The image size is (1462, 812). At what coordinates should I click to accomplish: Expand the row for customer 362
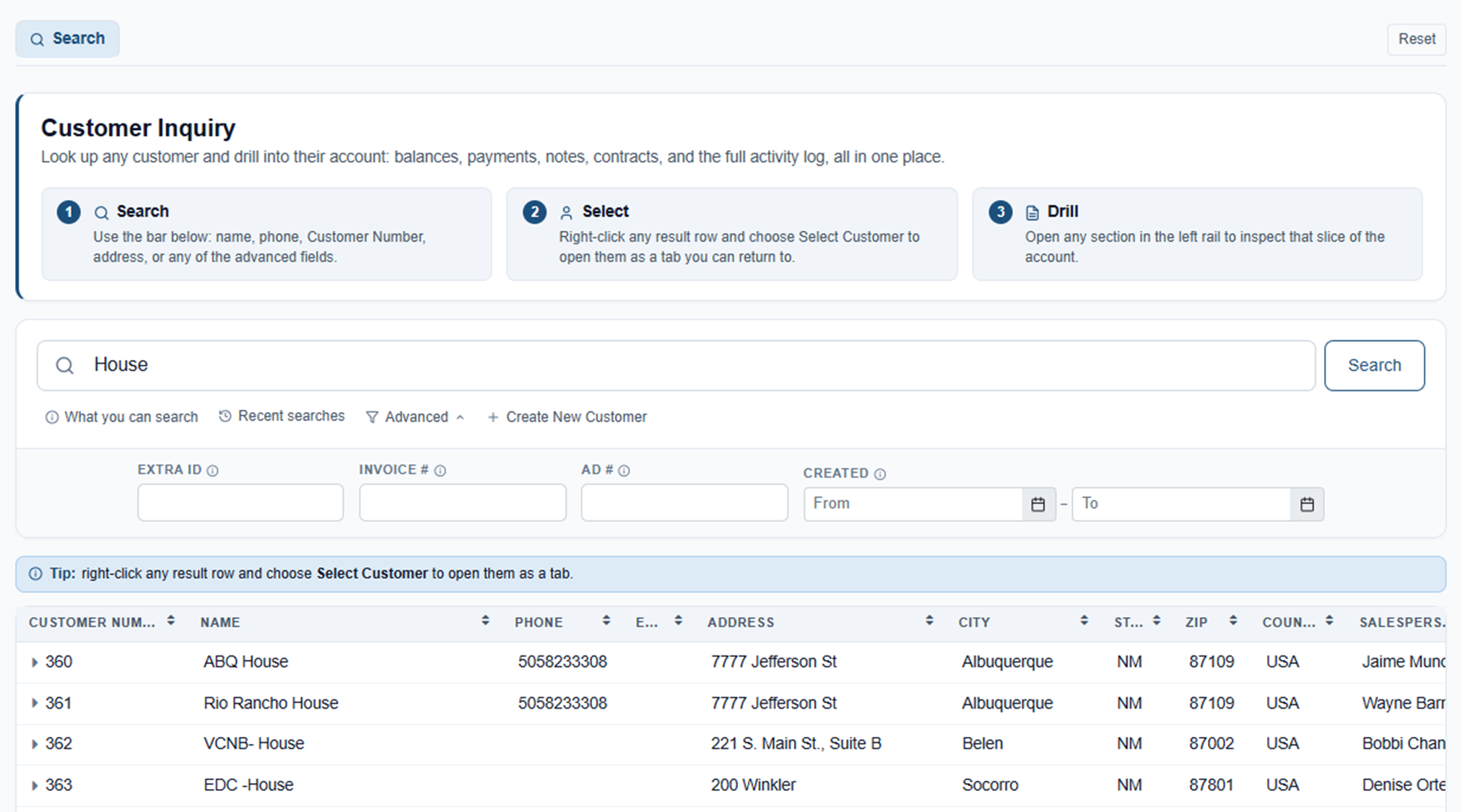pos(35,744)
